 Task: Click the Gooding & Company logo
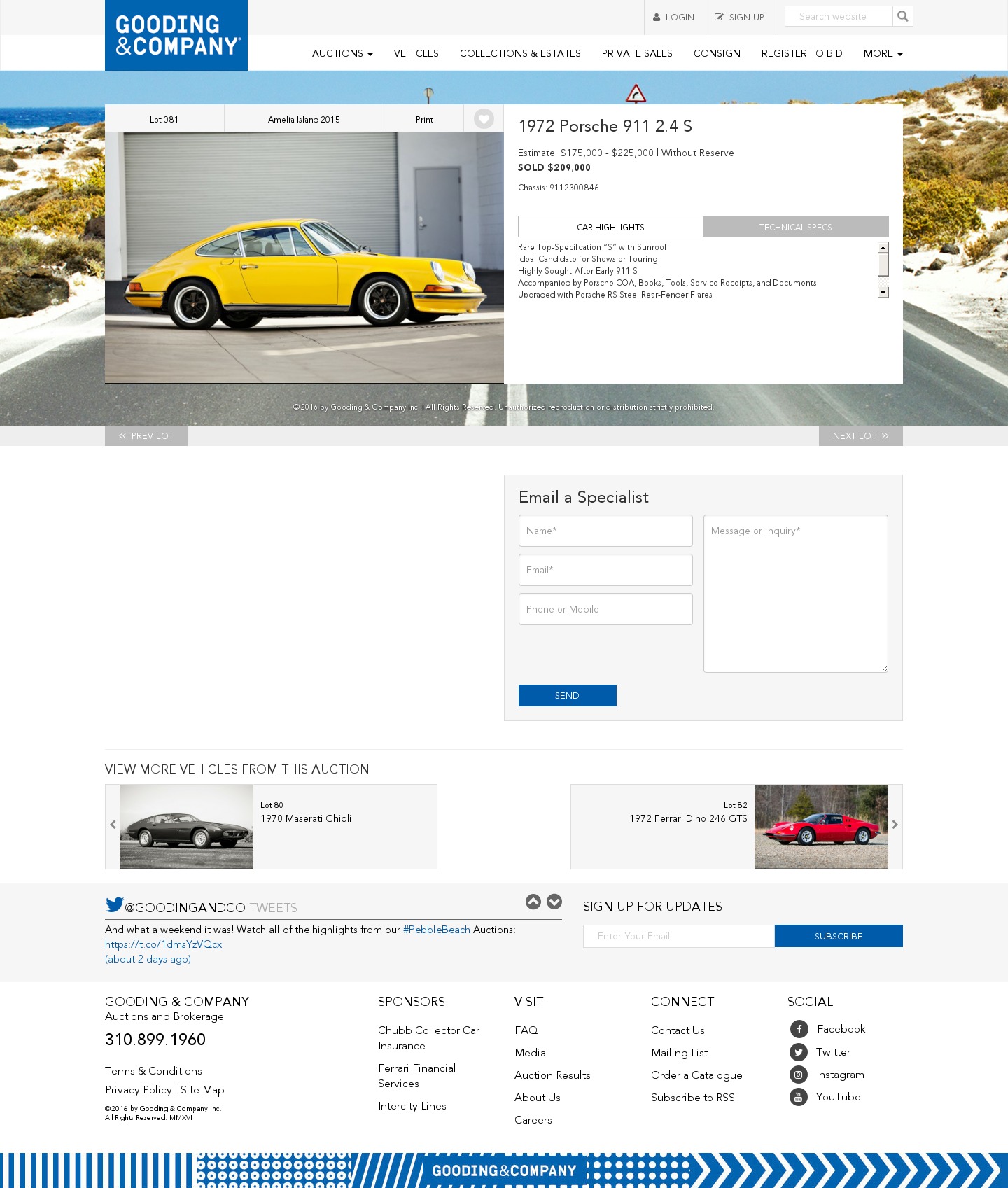click(176, 35)
